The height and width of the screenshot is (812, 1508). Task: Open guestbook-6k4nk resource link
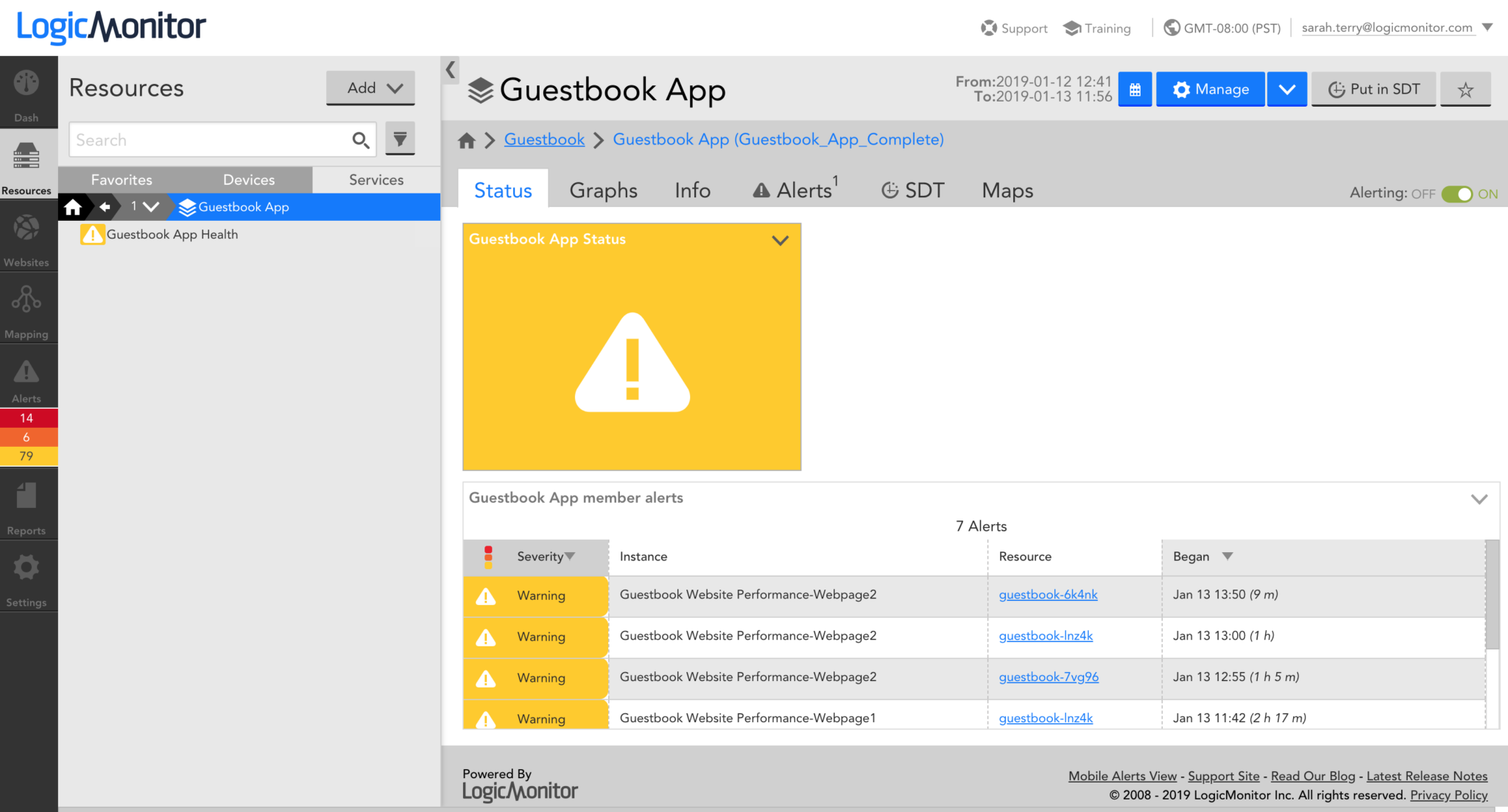point(1047,595)
